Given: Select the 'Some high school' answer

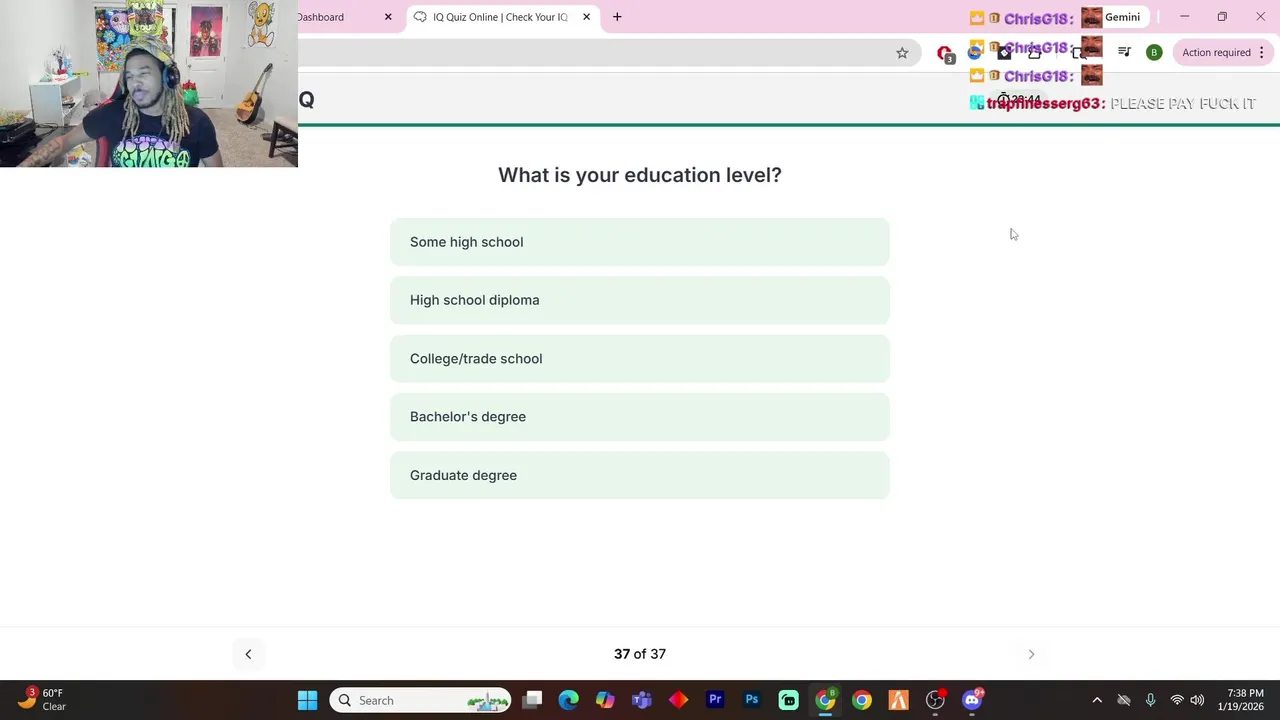Looking at the screenshot, I should 640,242.
